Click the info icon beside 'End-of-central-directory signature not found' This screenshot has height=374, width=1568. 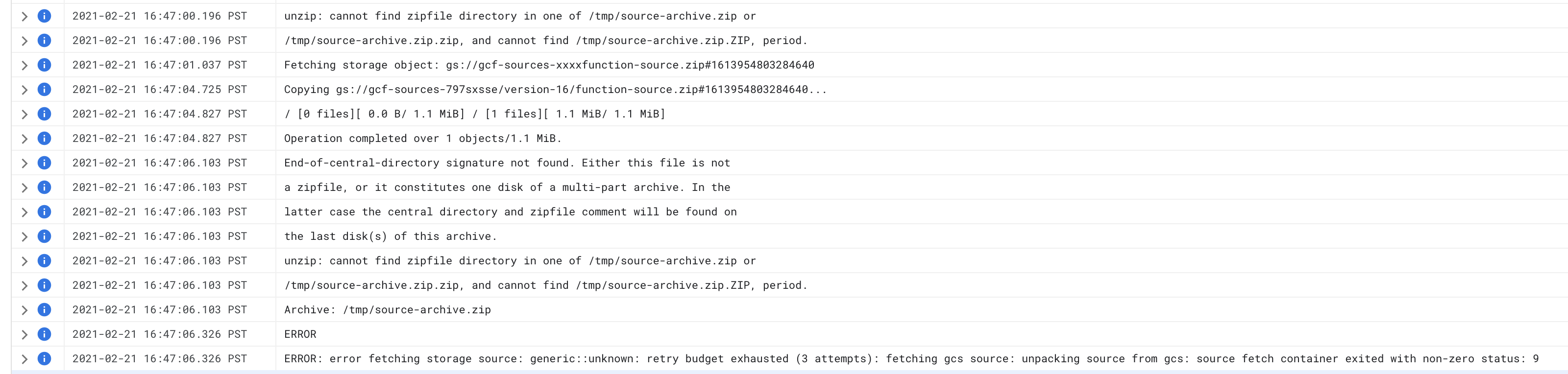click(43, 163)
